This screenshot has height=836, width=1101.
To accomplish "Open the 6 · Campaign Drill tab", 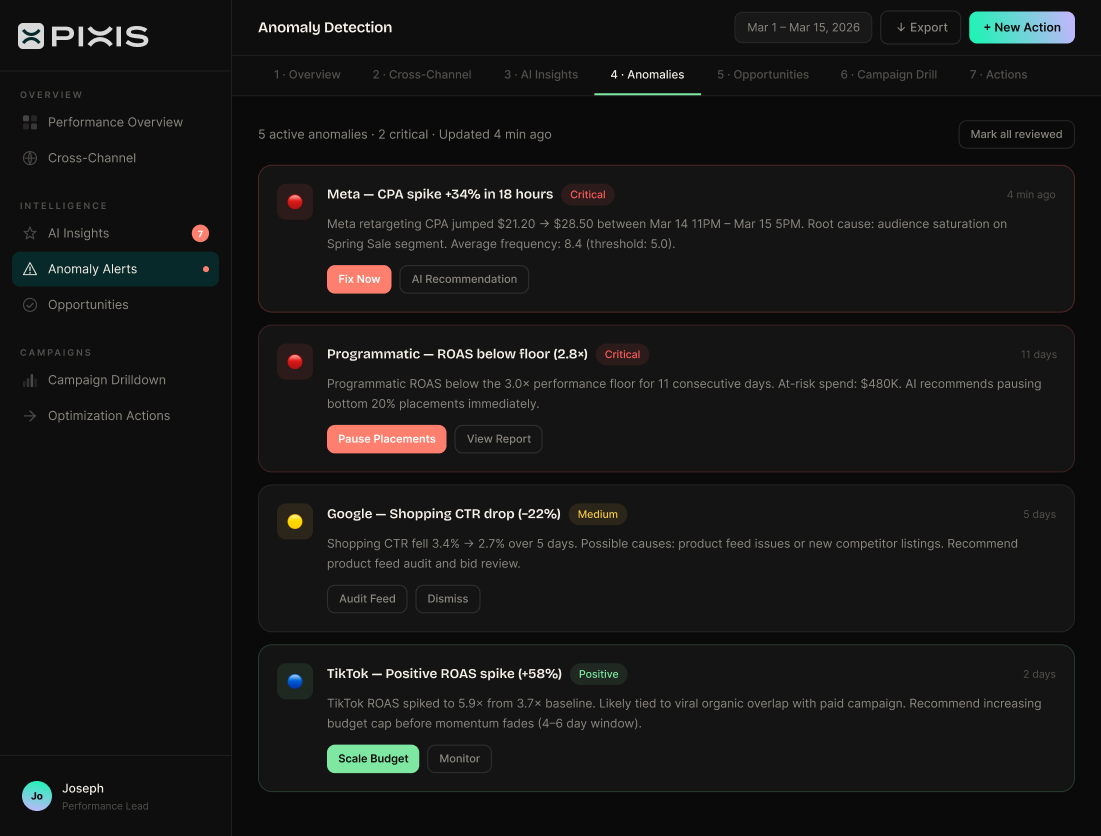I will 888,75.
